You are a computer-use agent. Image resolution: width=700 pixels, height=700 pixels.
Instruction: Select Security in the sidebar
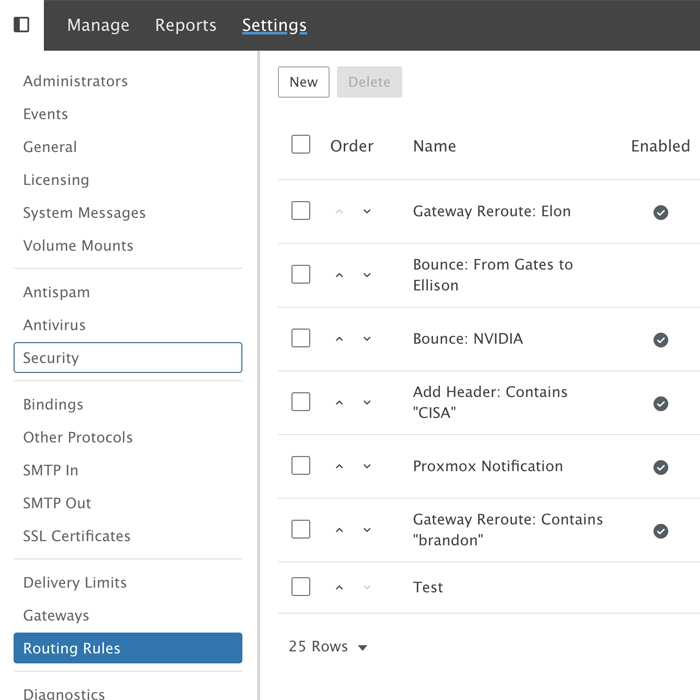tap(128, 358)
